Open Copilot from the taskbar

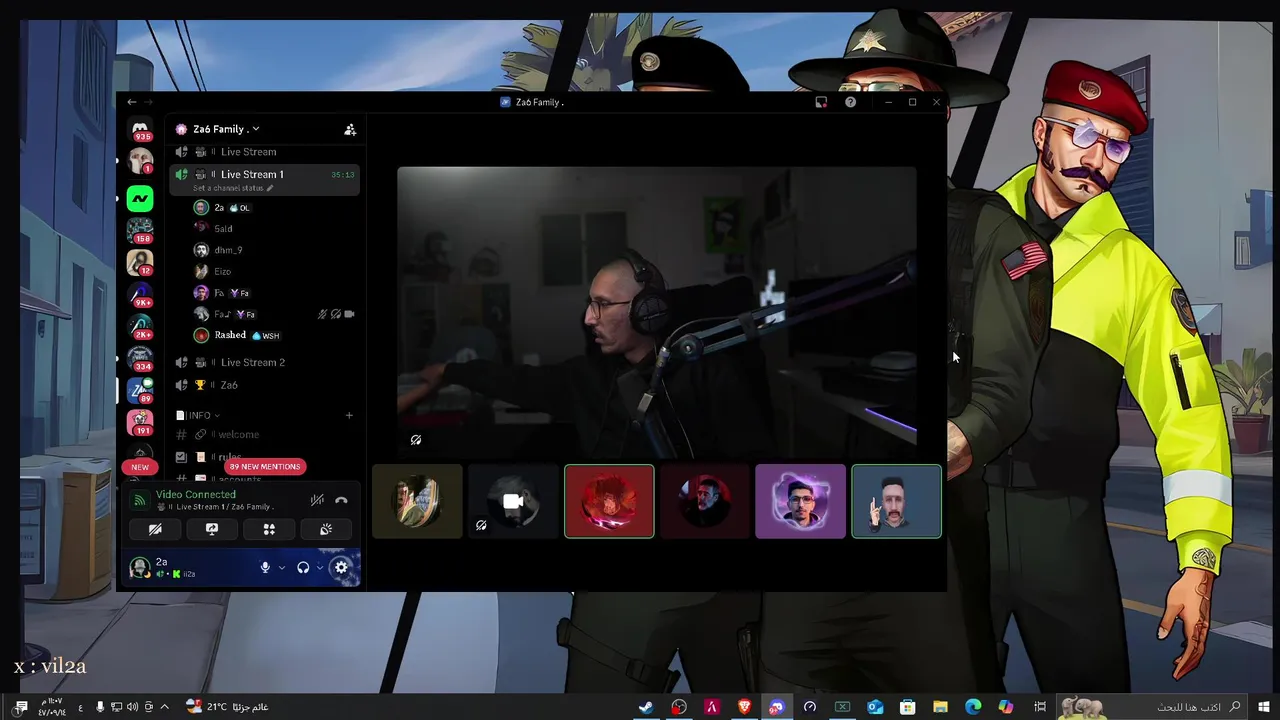click(1006, 707)
